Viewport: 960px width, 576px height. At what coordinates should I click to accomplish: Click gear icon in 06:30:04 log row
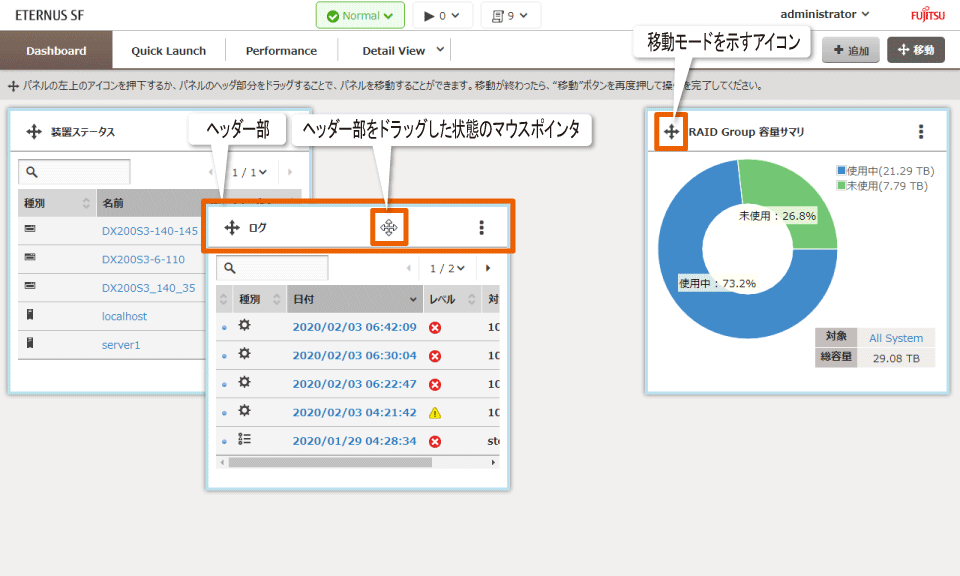point(244,354)
